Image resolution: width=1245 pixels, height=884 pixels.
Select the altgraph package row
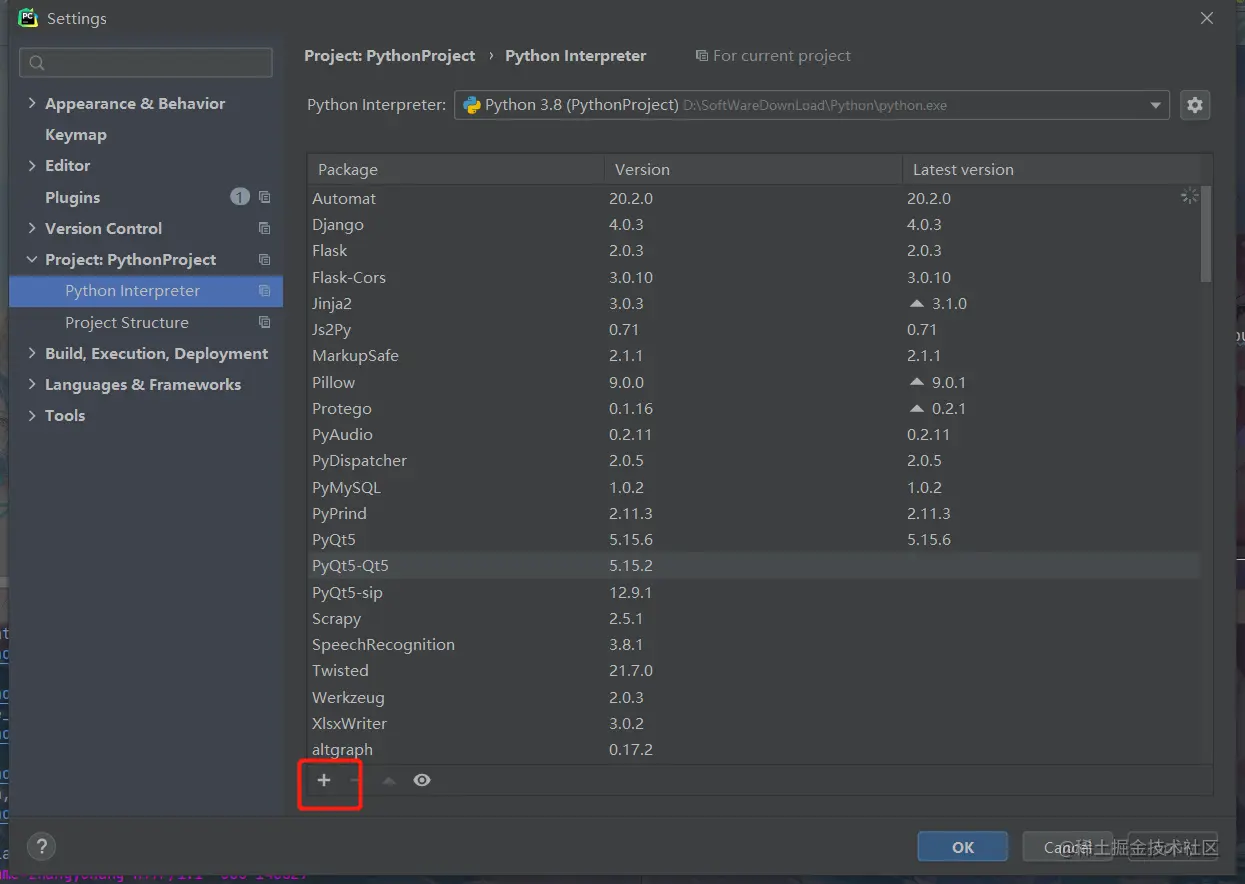point(754,749)
